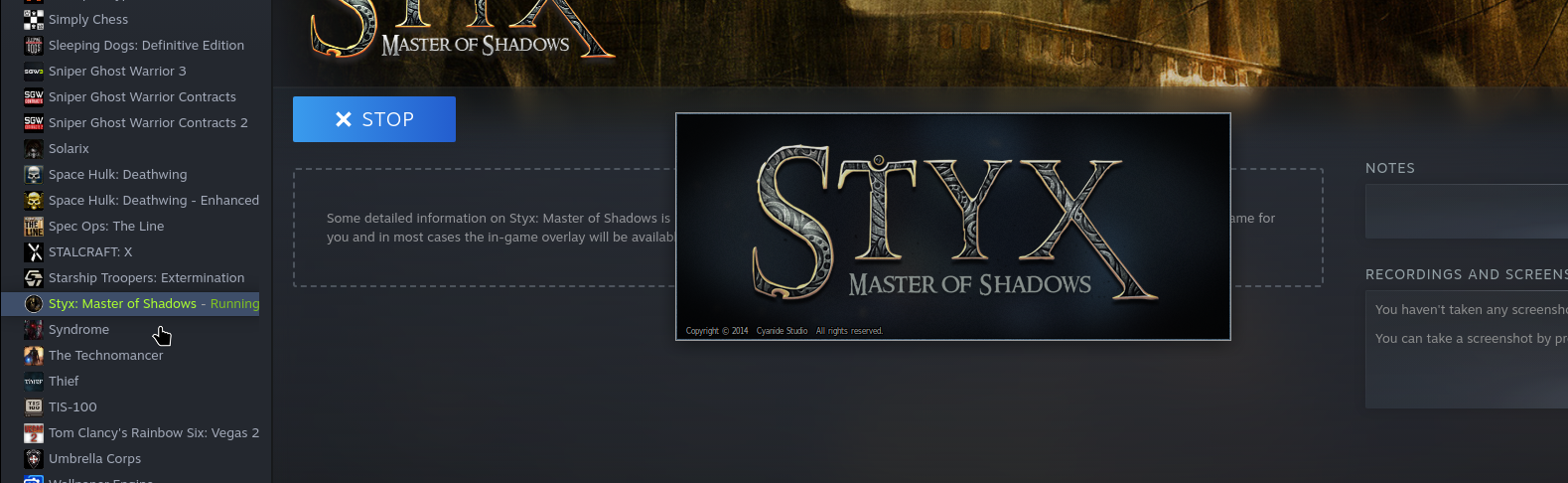This screenshot has width=1568, height=483.
Task: Select The Technomancer entry
Action: tap(130, 355)
